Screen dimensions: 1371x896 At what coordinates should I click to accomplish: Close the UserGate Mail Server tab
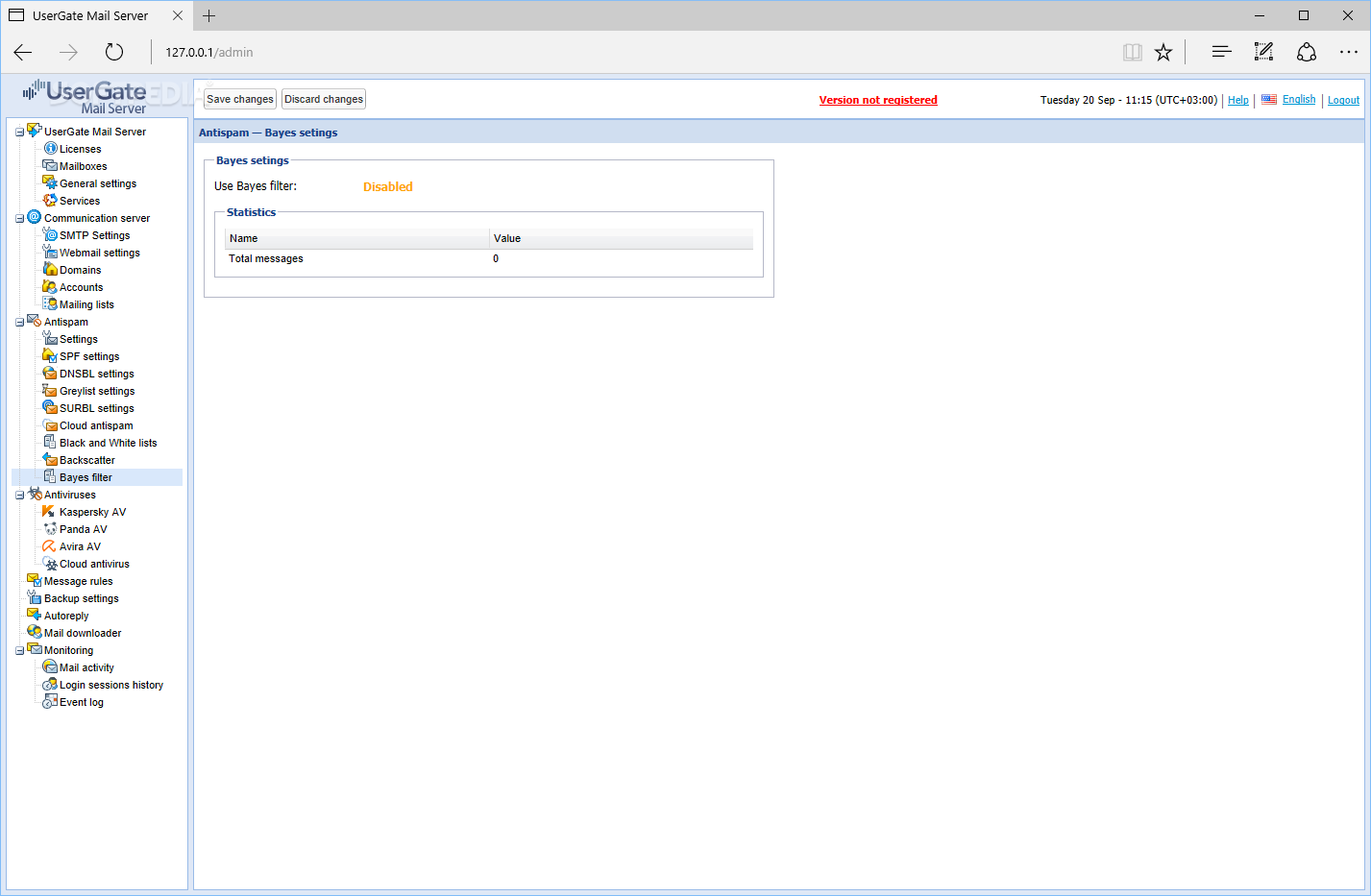point(178,15)
